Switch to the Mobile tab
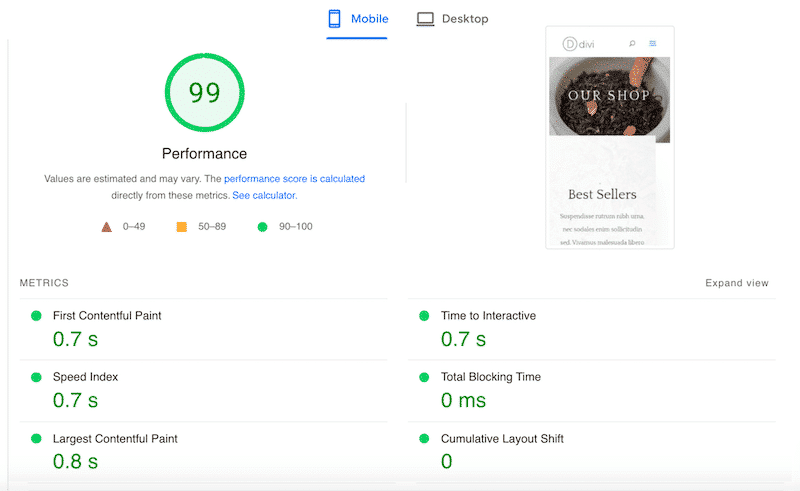This screenshot has height=491, width=800. pyautogui.click(x=357, y=19)
